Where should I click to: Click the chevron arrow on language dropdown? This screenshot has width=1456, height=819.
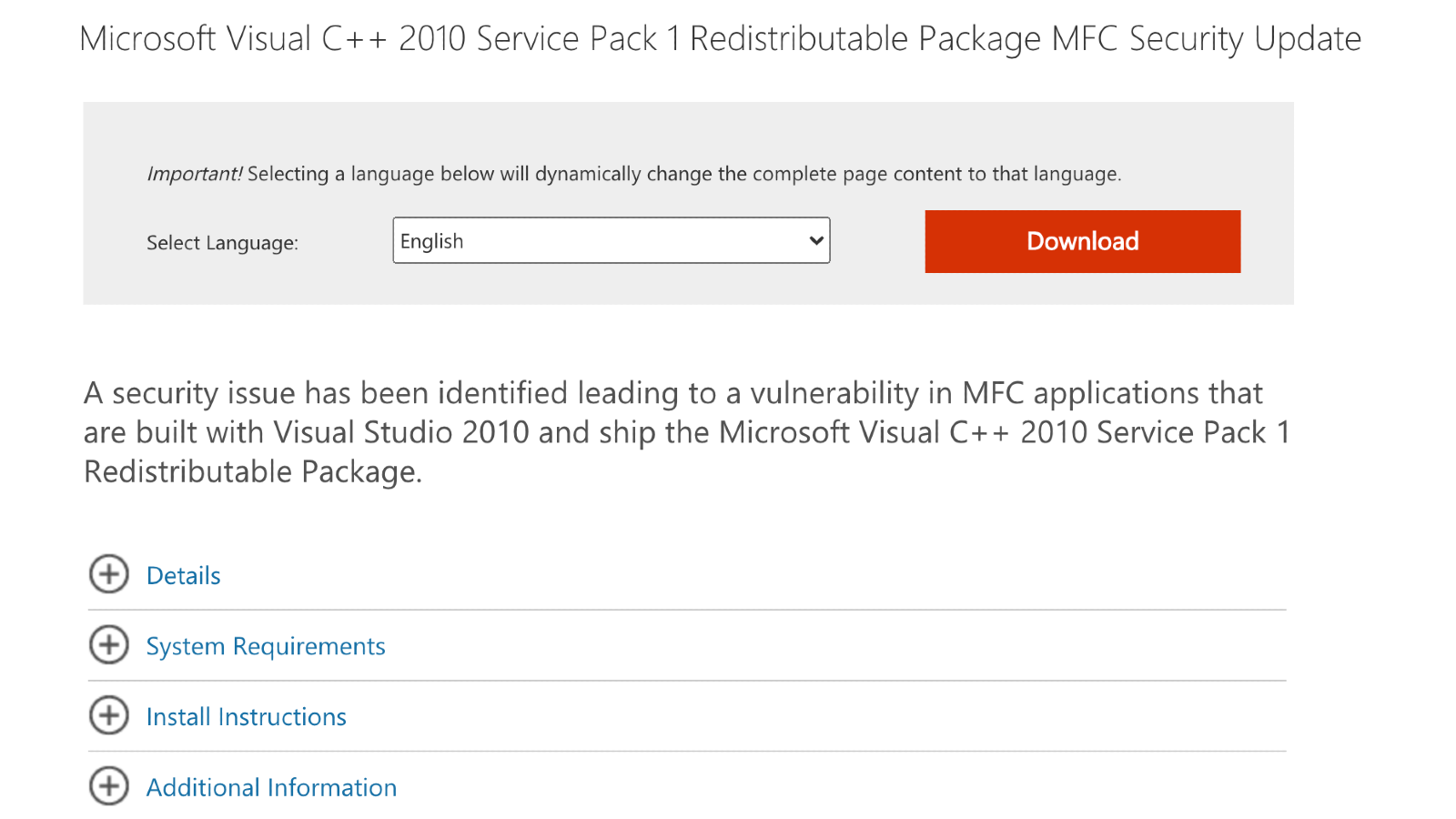pyautogui.click(x=816, y=240)
